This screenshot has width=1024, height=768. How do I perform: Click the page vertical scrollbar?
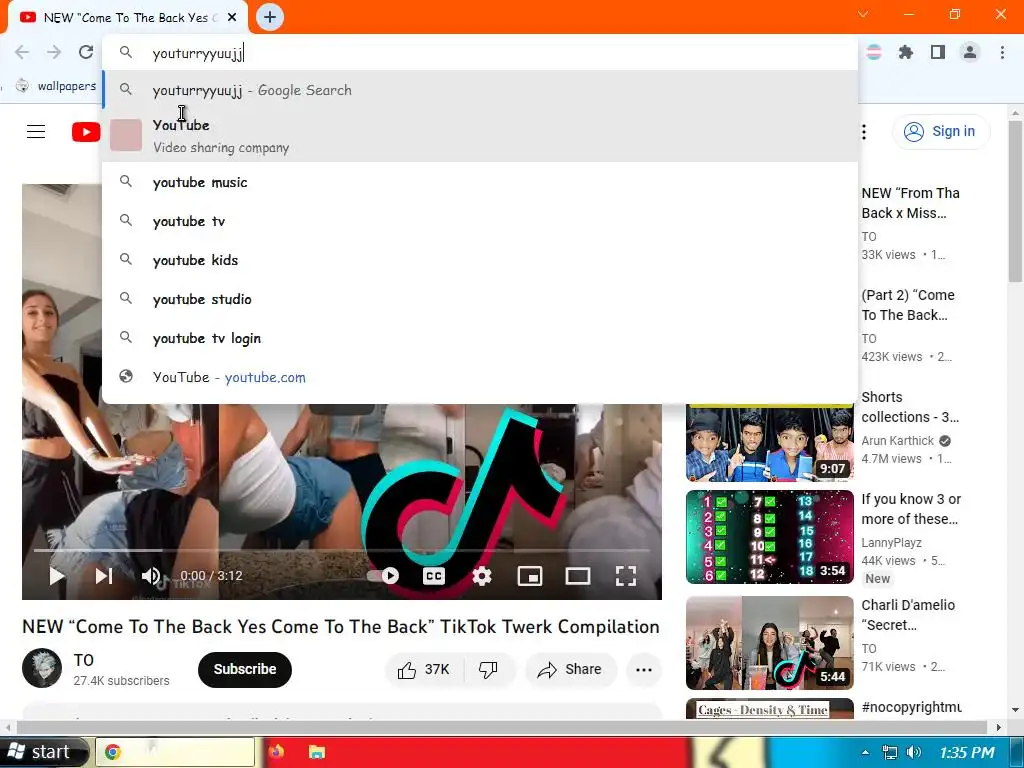click(1016, 202)
